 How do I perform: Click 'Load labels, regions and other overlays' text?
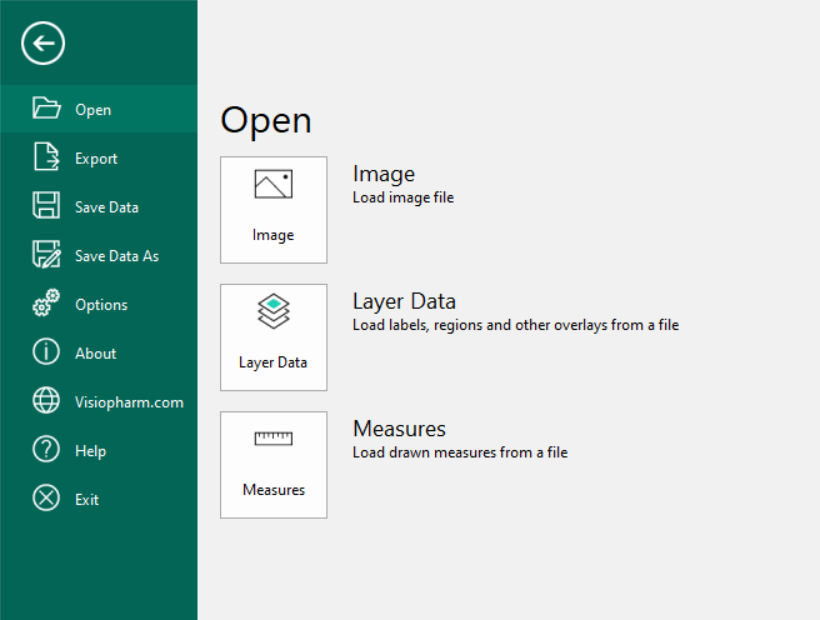click(x=516, y=325)
